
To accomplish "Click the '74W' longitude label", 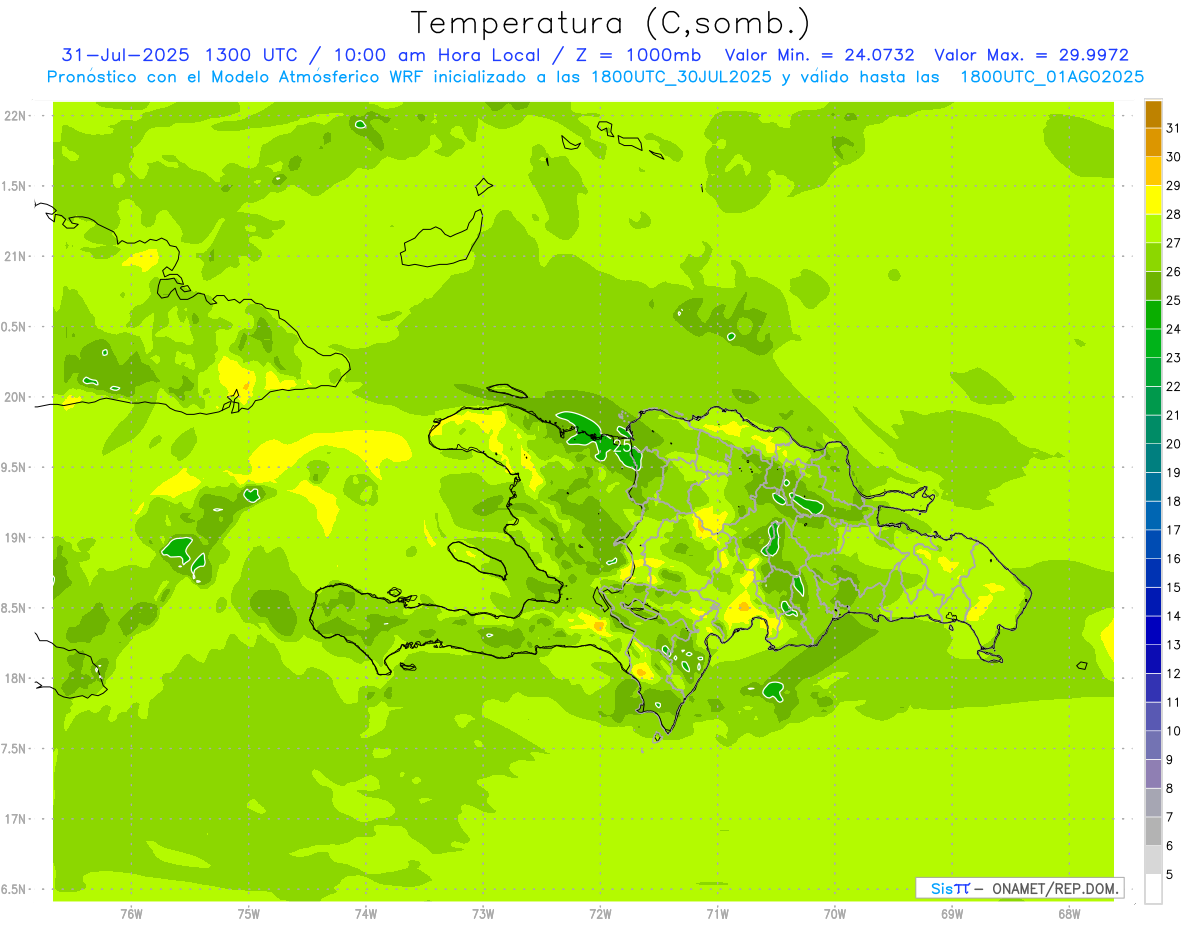I will tap(366, 914).
